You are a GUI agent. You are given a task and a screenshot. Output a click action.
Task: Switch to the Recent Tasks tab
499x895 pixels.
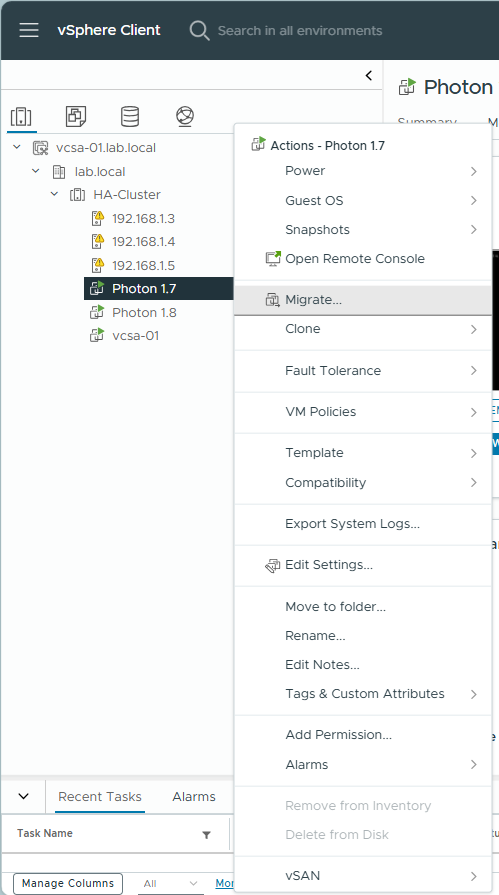pyautogui.click(x=100, y=797)
